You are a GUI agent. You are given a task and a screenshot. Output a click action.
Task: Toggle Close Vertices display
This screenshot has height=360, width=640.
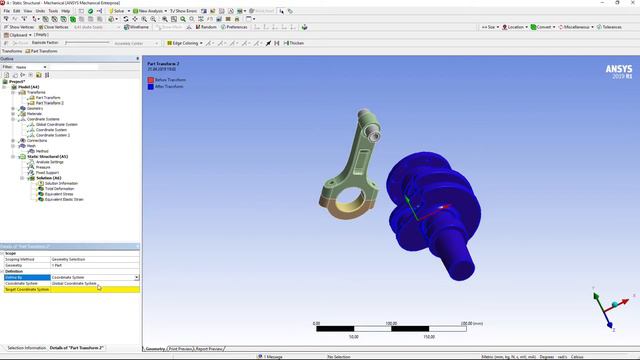click(53, 27)
